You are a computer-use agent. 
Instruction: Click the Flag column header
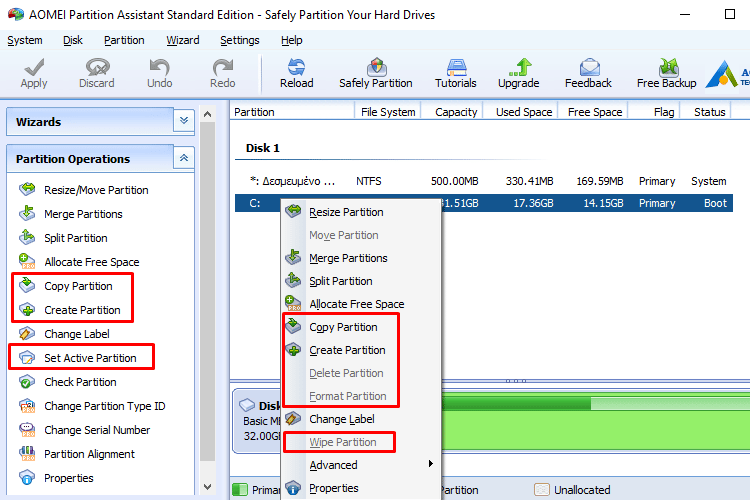click(653, 112)
